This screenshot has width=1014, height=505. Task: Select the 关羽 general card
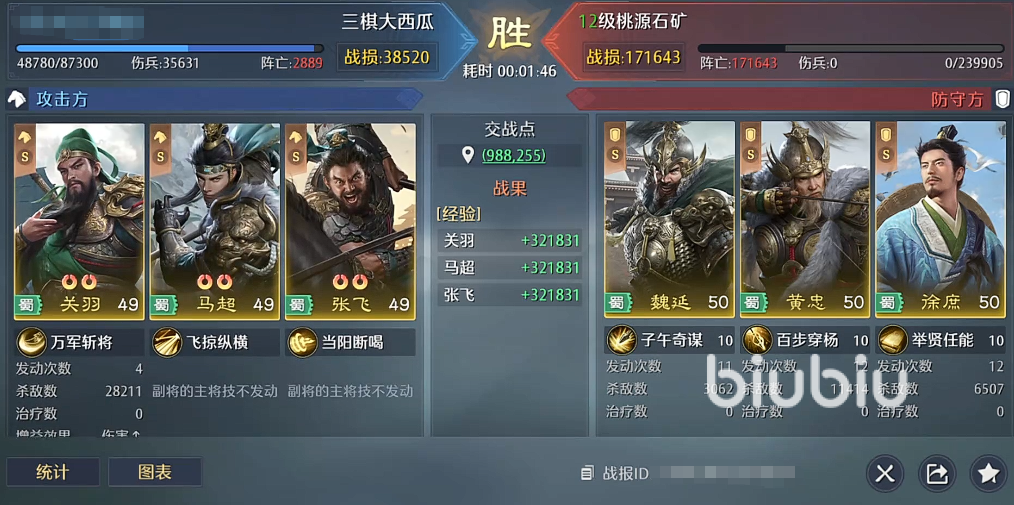pos(80,221)
